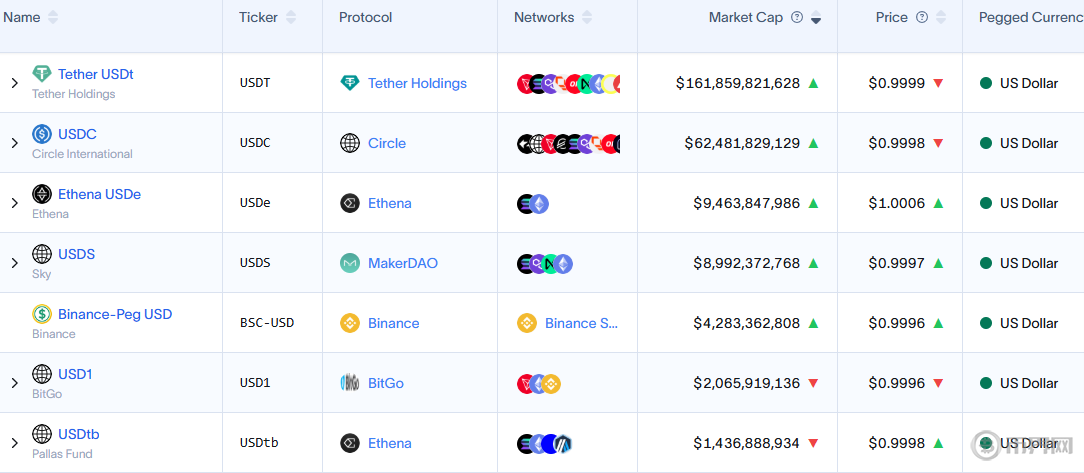Click the Market Cap info help icon

[x=797, y=17]
